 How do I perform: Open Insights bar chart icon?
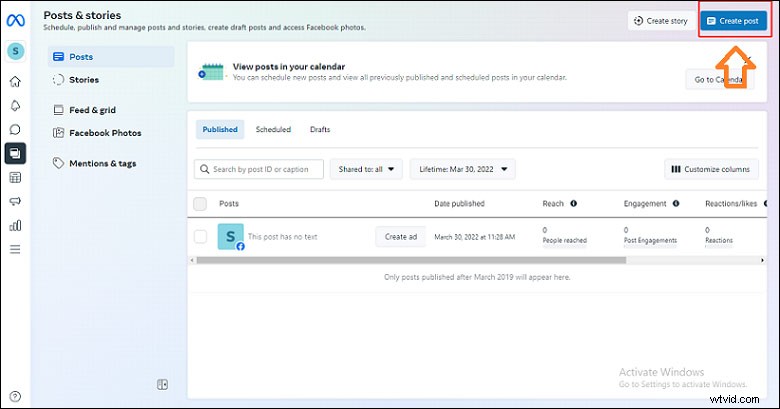tap(15, 225)
